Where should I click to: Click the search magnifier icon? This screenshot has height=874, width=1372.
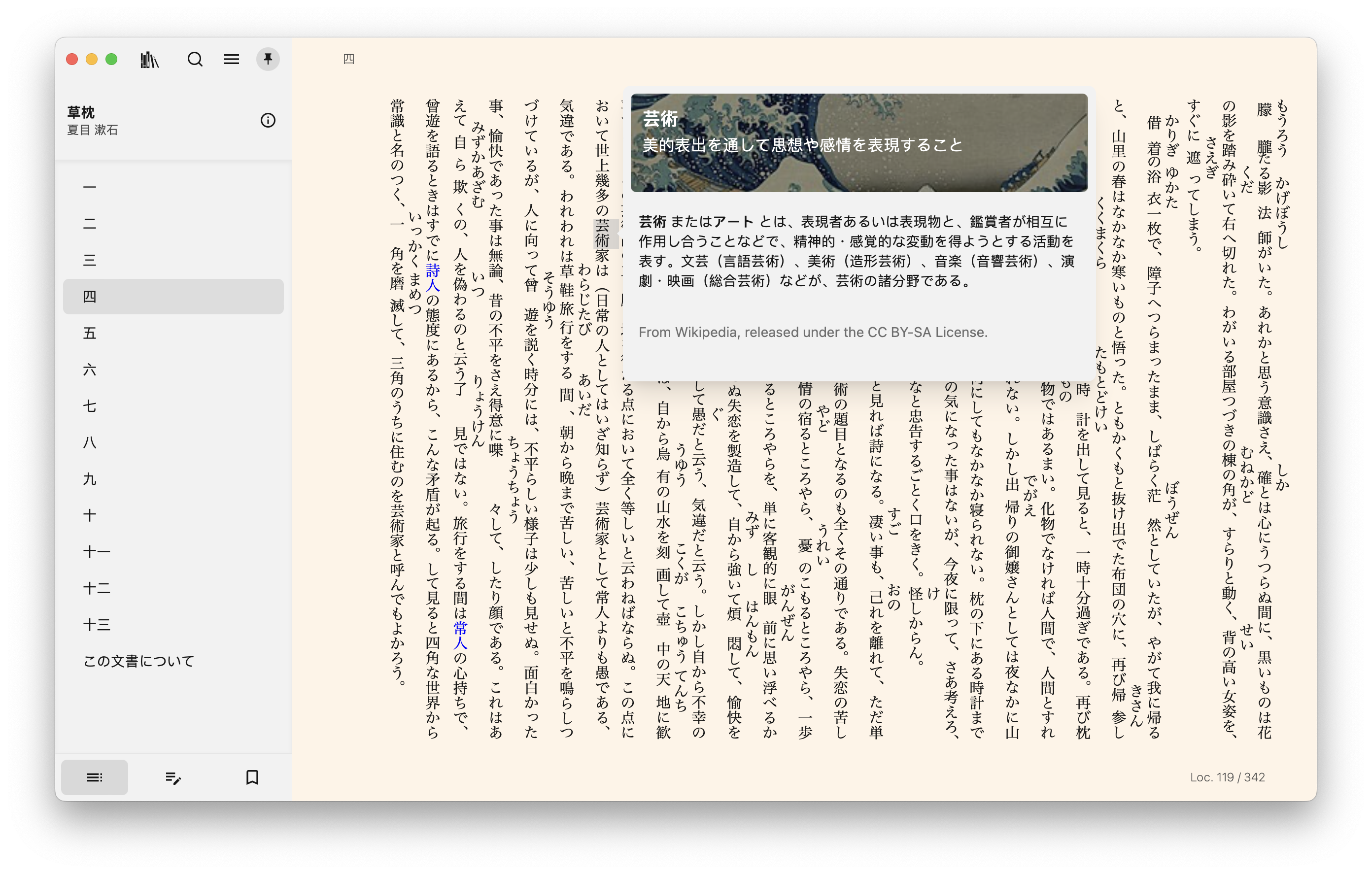[195, 59]
